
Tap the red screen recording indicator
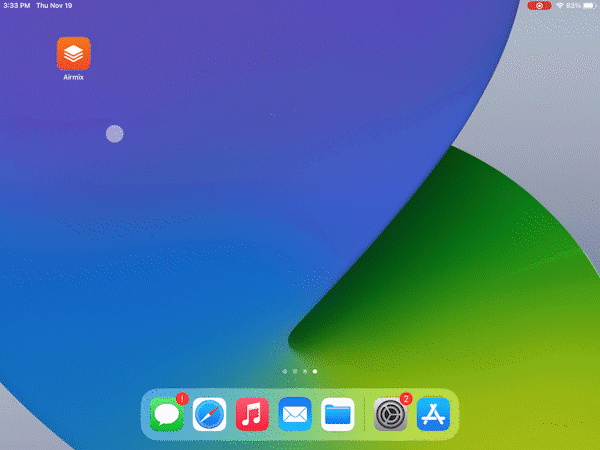tap(539, 5)
